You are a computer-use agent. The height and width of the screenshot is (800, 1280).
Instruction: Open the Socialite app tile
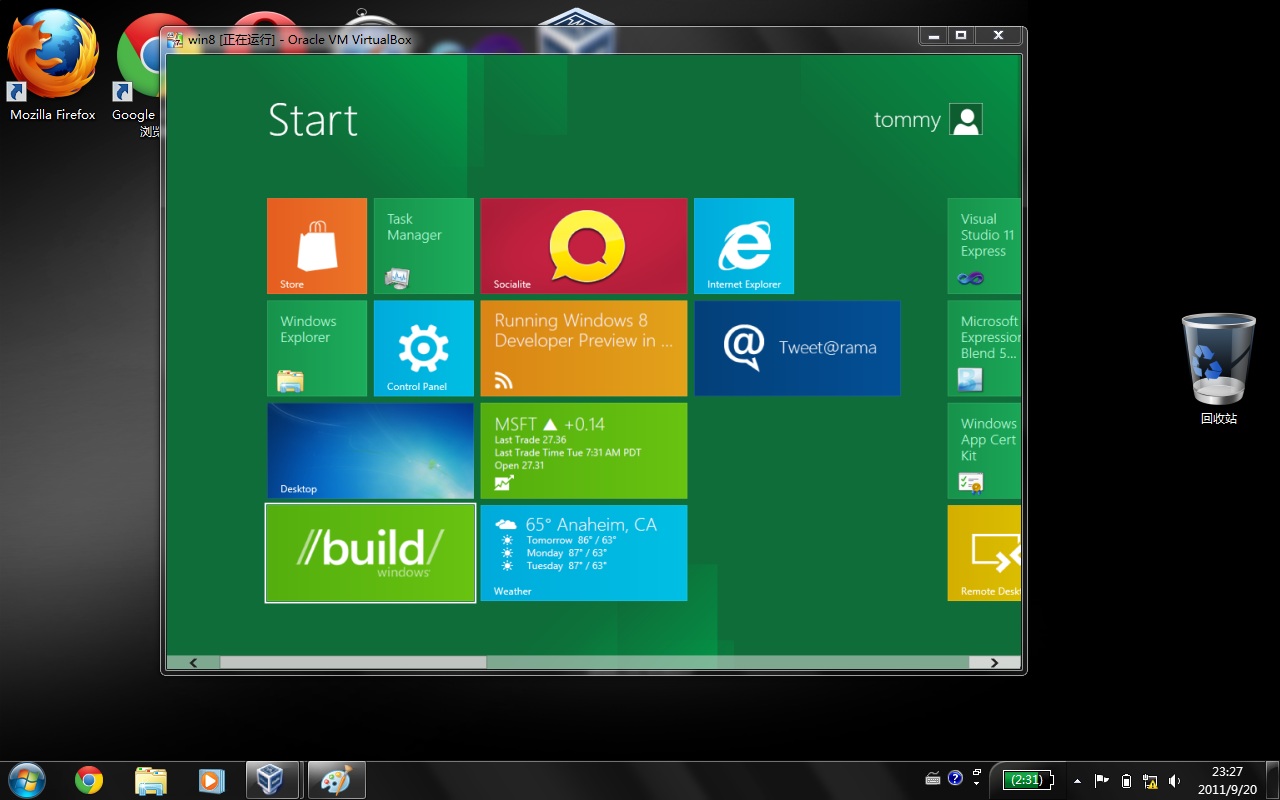click(x=583, y=246)
